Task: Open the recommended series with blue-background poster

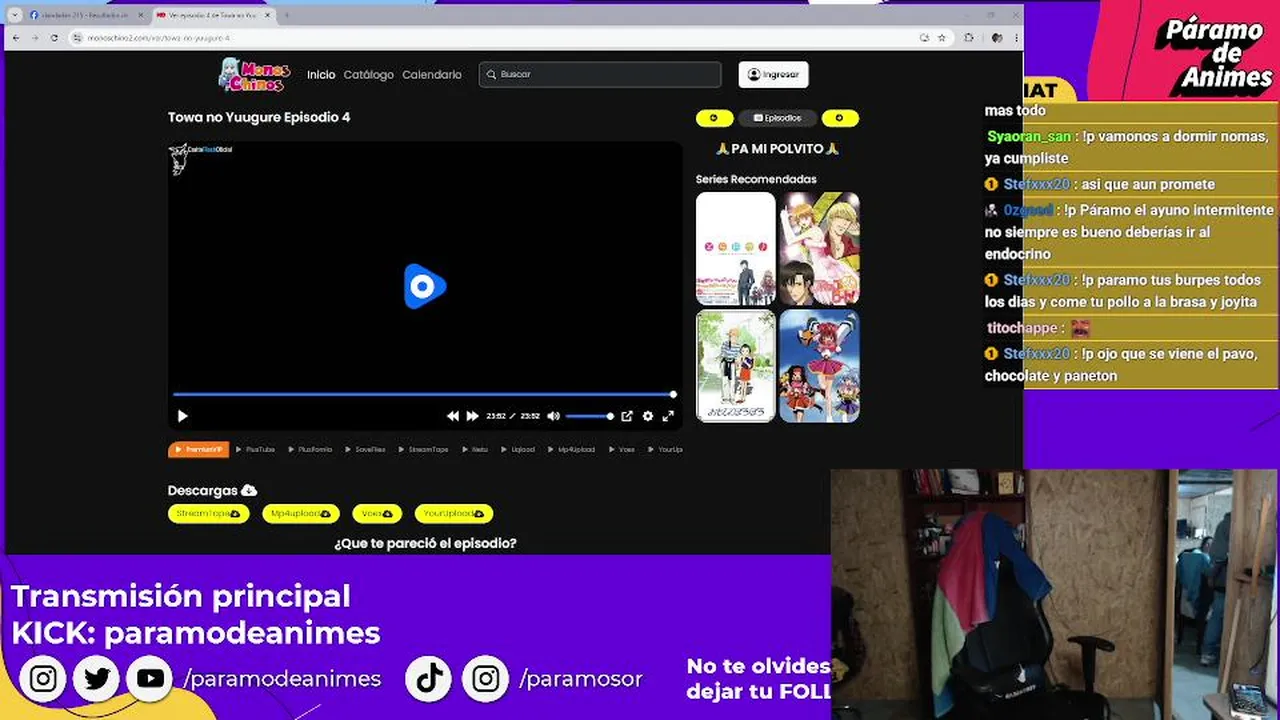Action: tap(819, 366)
